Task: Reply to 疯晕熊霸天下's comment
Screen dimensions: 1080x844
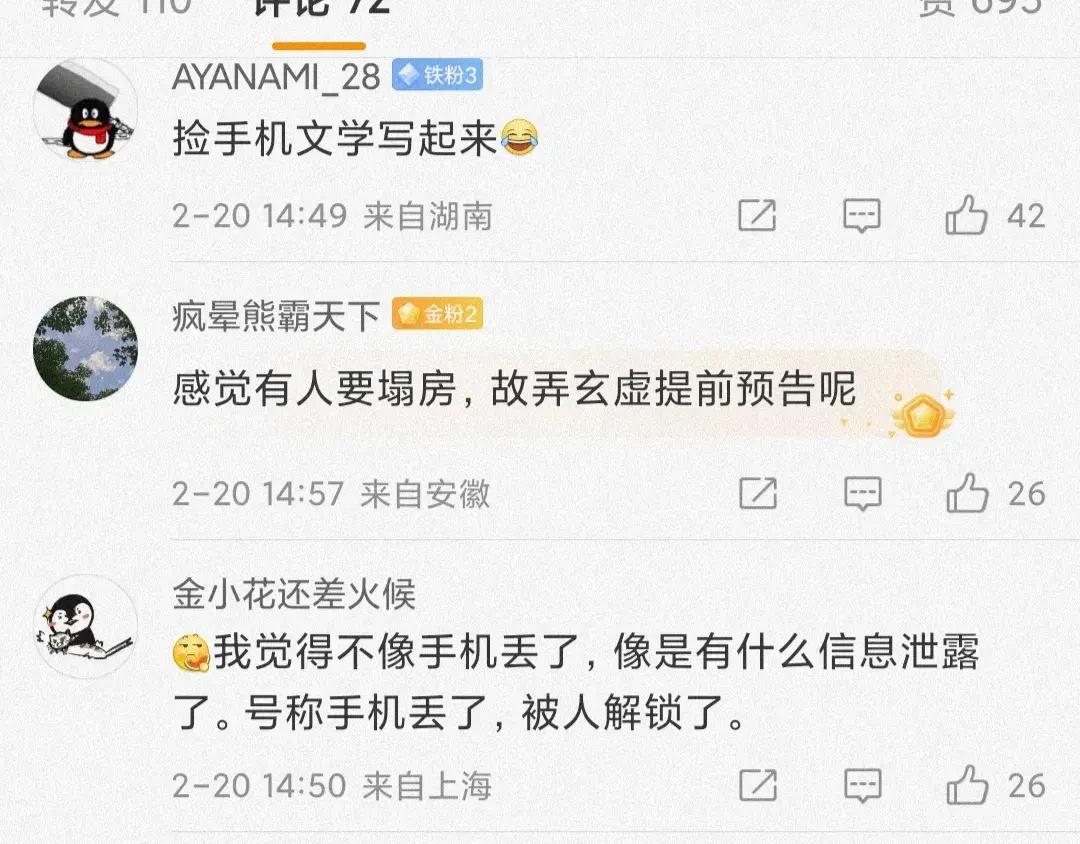Action: click(862, 493)
